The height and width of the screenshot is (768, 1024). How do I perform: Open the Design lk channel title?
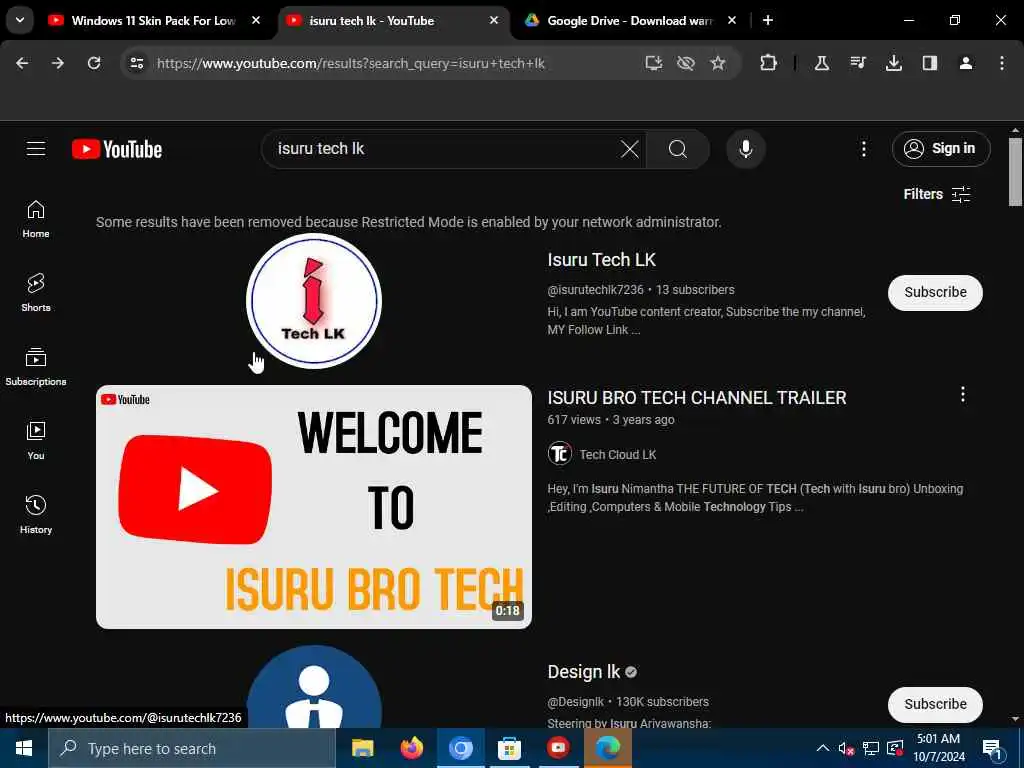point(584,672)
